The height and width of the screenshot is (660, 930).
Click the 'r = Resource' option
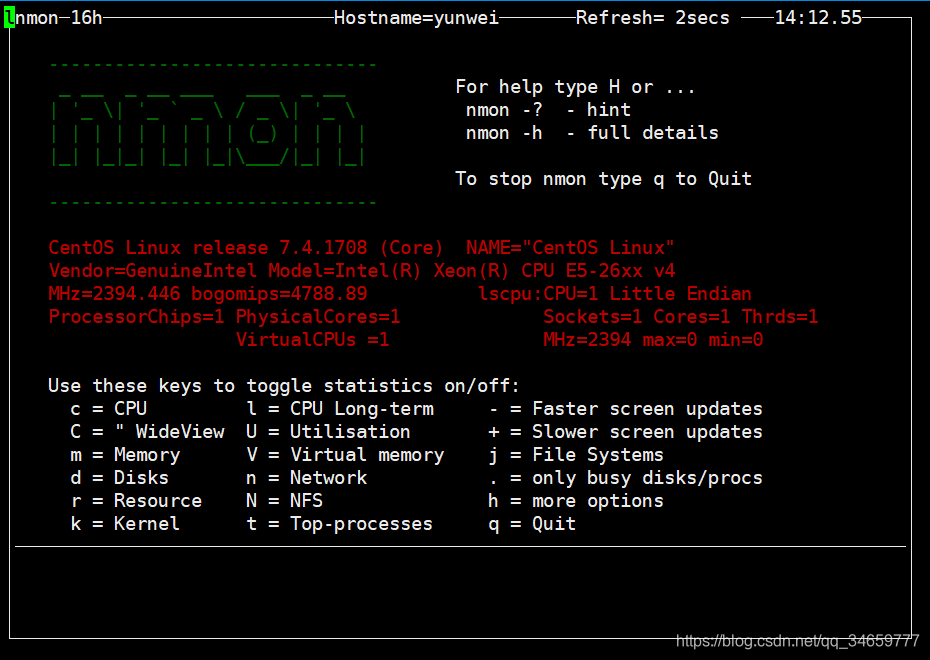click(x=136, y=501)
